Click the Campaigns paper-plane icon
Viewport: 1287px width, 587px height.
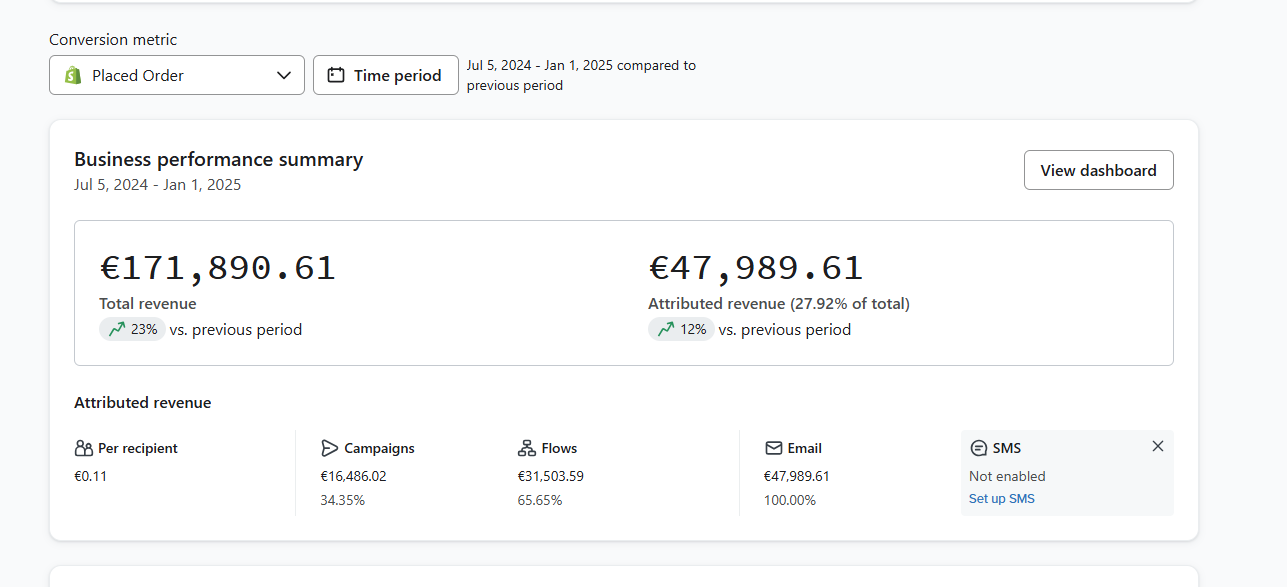click(330, 448)
